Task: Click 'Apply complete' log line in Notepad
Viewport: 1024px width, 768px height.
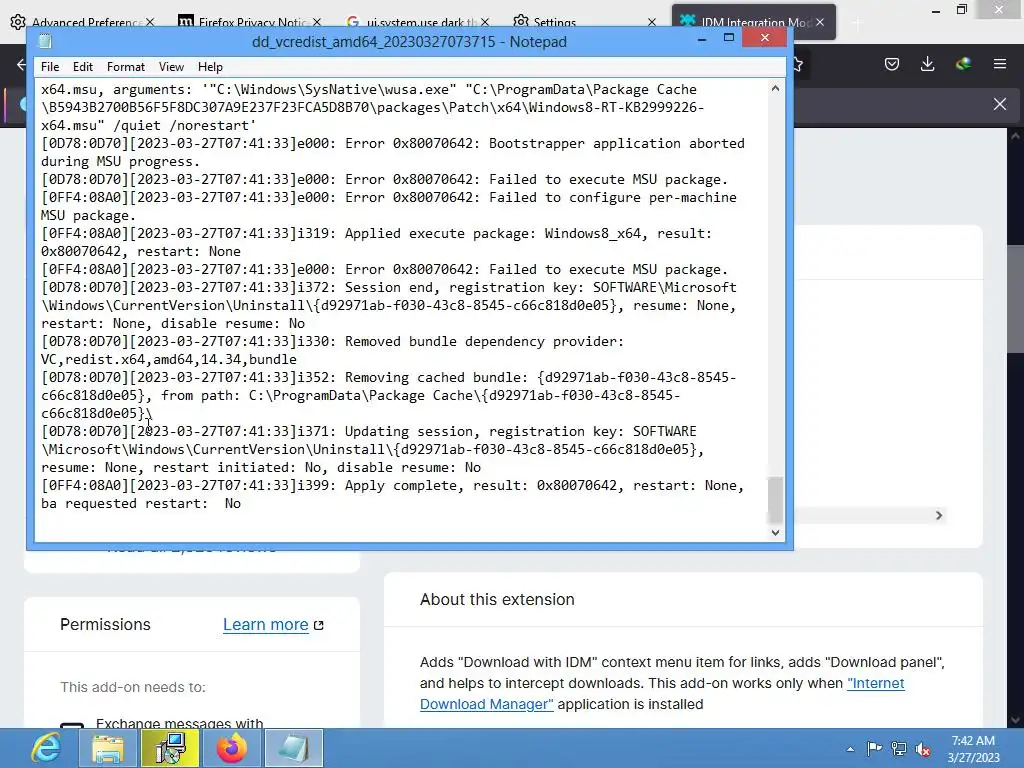Action: (392, 485)
